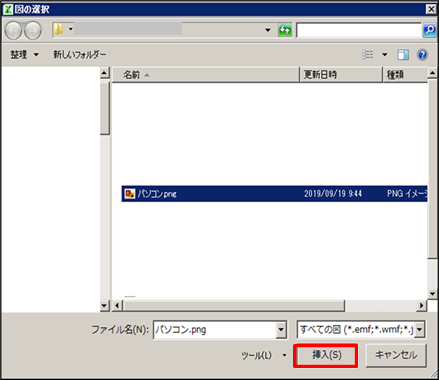
Task: Click the 新しいフォルダー button
Action: [80, 54]
